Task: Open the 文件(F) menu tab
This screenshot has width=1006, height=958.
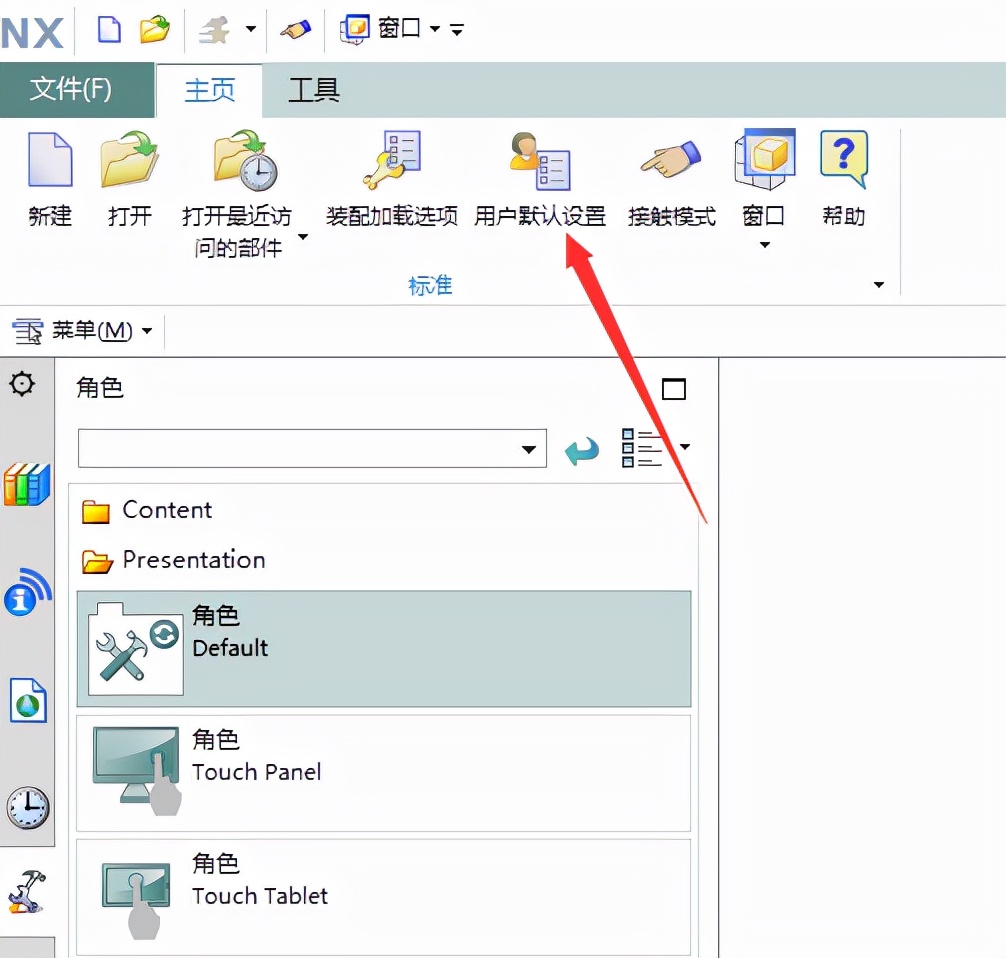Action: point(77,89)
